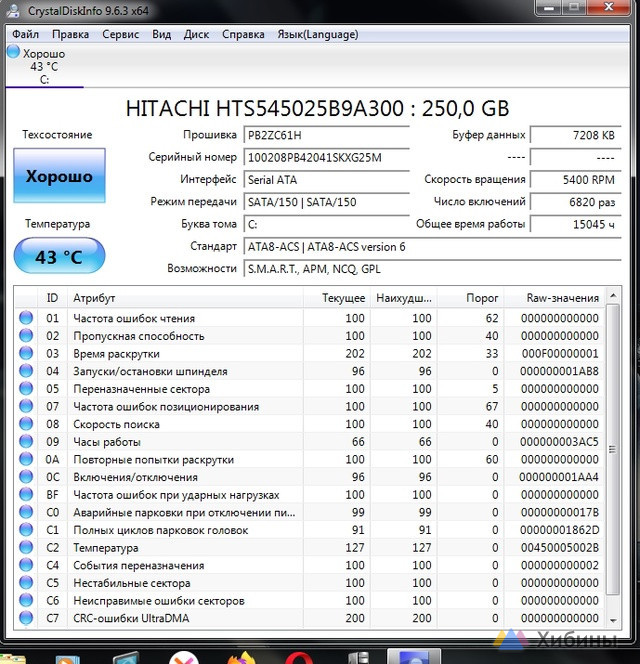Screen dimensions: 640x664
Task: Click status icon for Пропускная способность
Action: tap(26, 335)
